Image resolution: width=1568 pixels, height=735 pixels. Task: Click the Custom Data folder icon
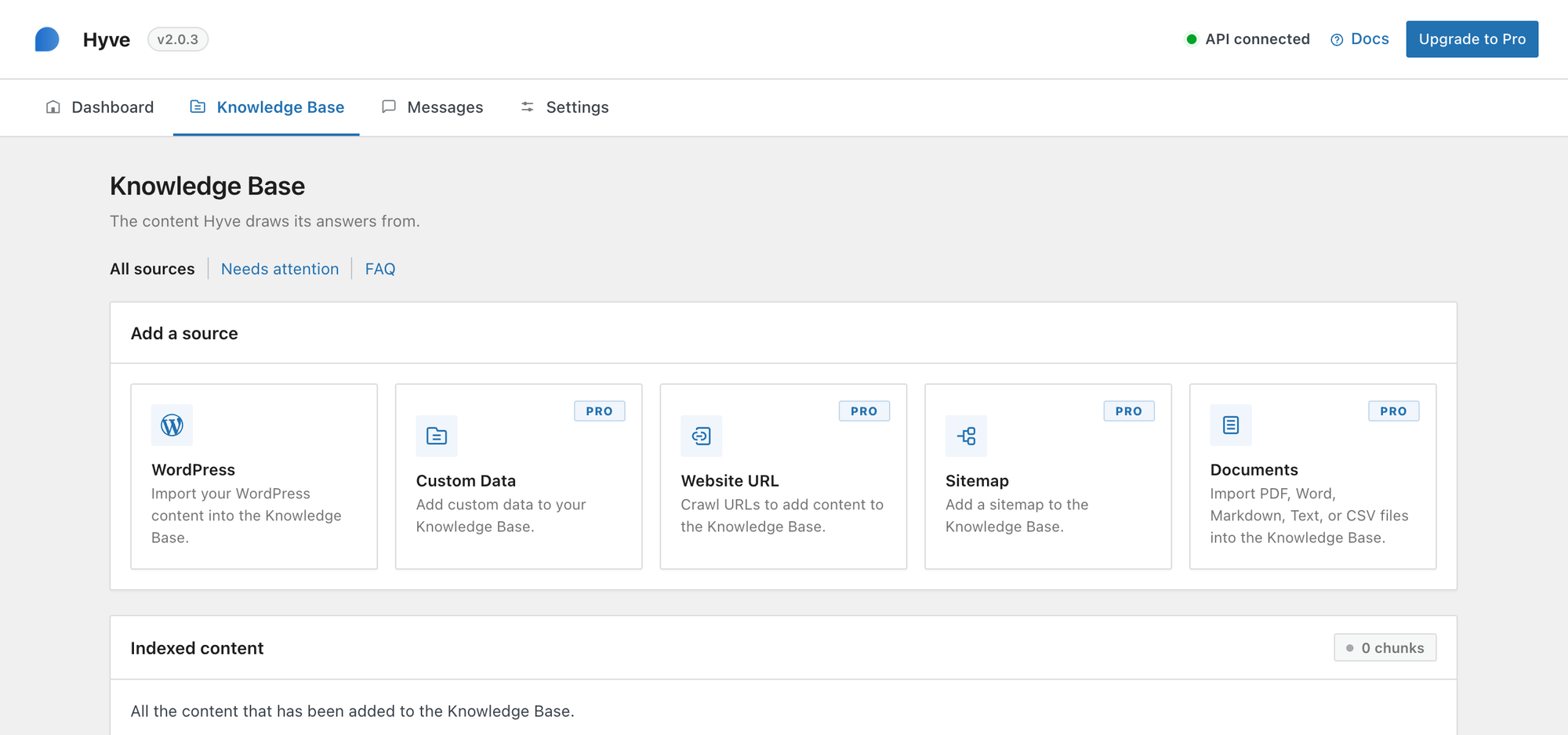(437, 436)
